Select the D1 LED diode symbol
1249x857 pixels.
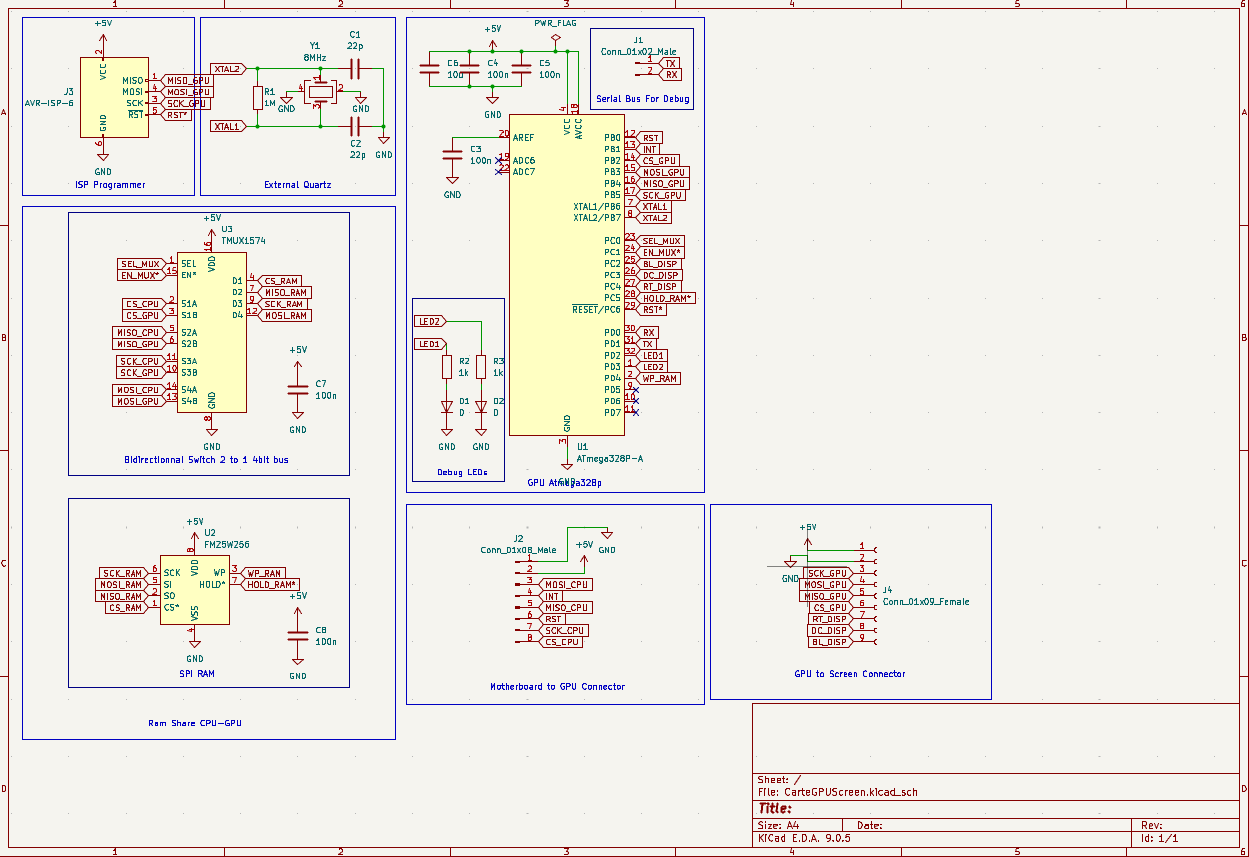tap(447, 407)
